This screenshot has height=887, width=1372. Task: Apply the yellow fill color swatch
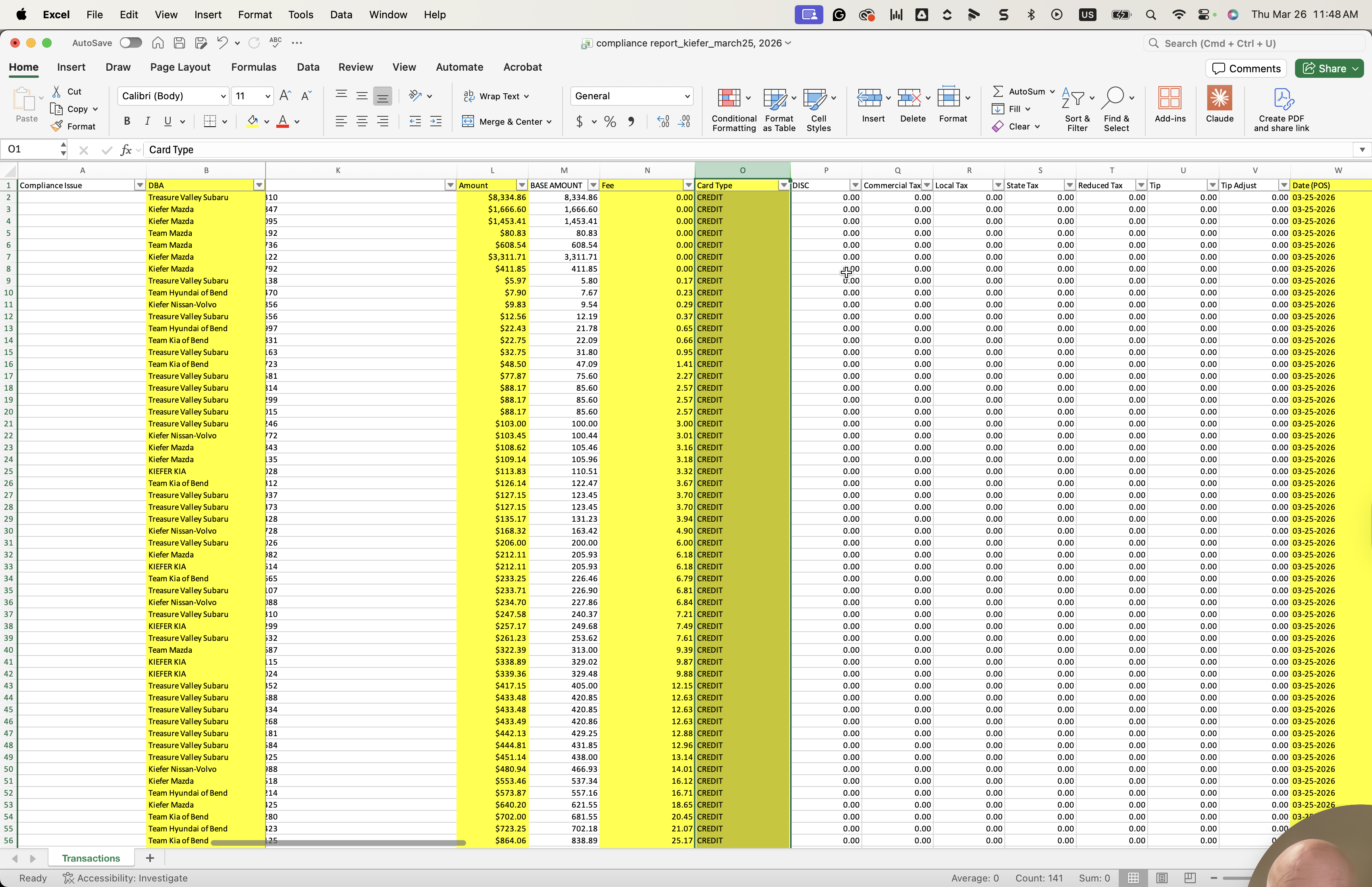click(252, 121)
